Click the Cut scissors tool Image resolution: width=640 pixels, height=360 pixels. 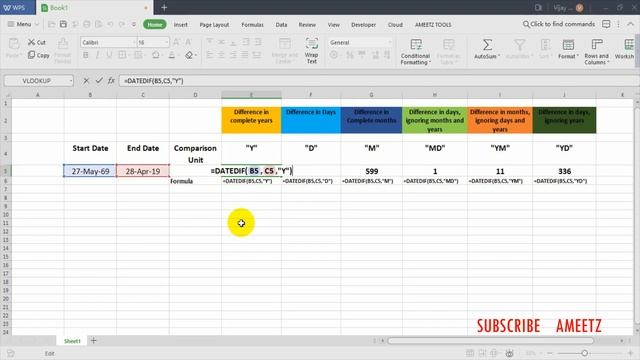[37, 42]
